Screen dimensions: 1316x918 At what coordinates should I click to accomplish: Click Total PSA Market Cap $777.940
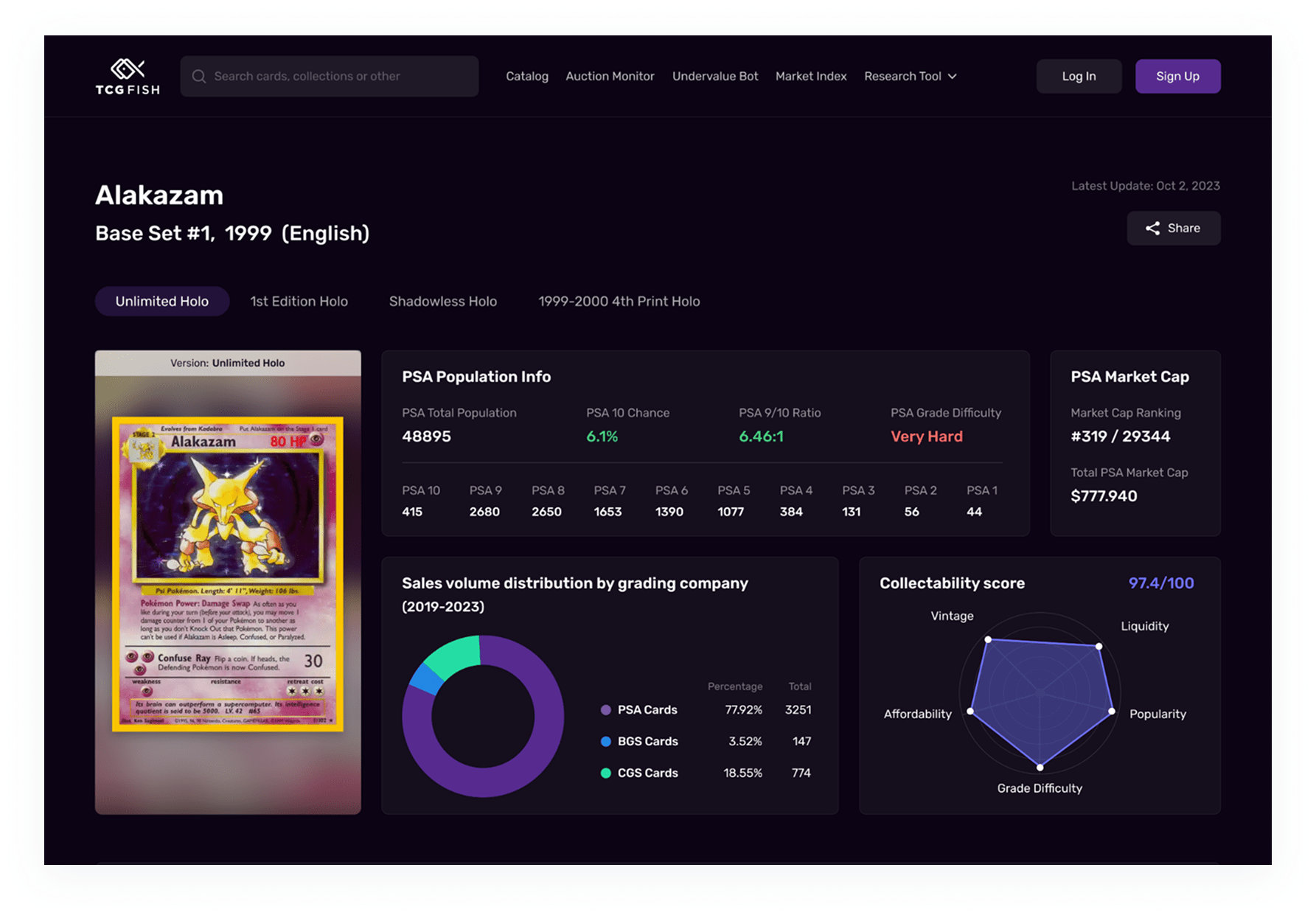pos(1104,496)
